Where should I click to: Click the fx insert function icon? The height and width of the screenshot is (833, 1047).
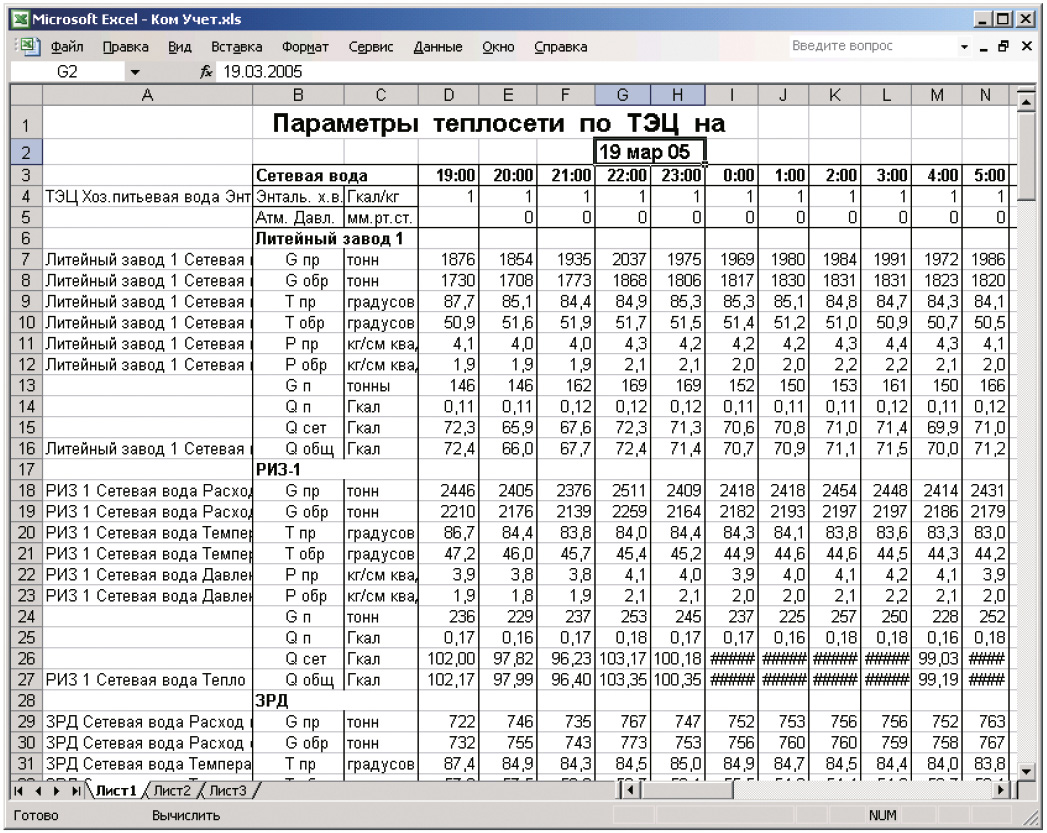coord(206,72)
